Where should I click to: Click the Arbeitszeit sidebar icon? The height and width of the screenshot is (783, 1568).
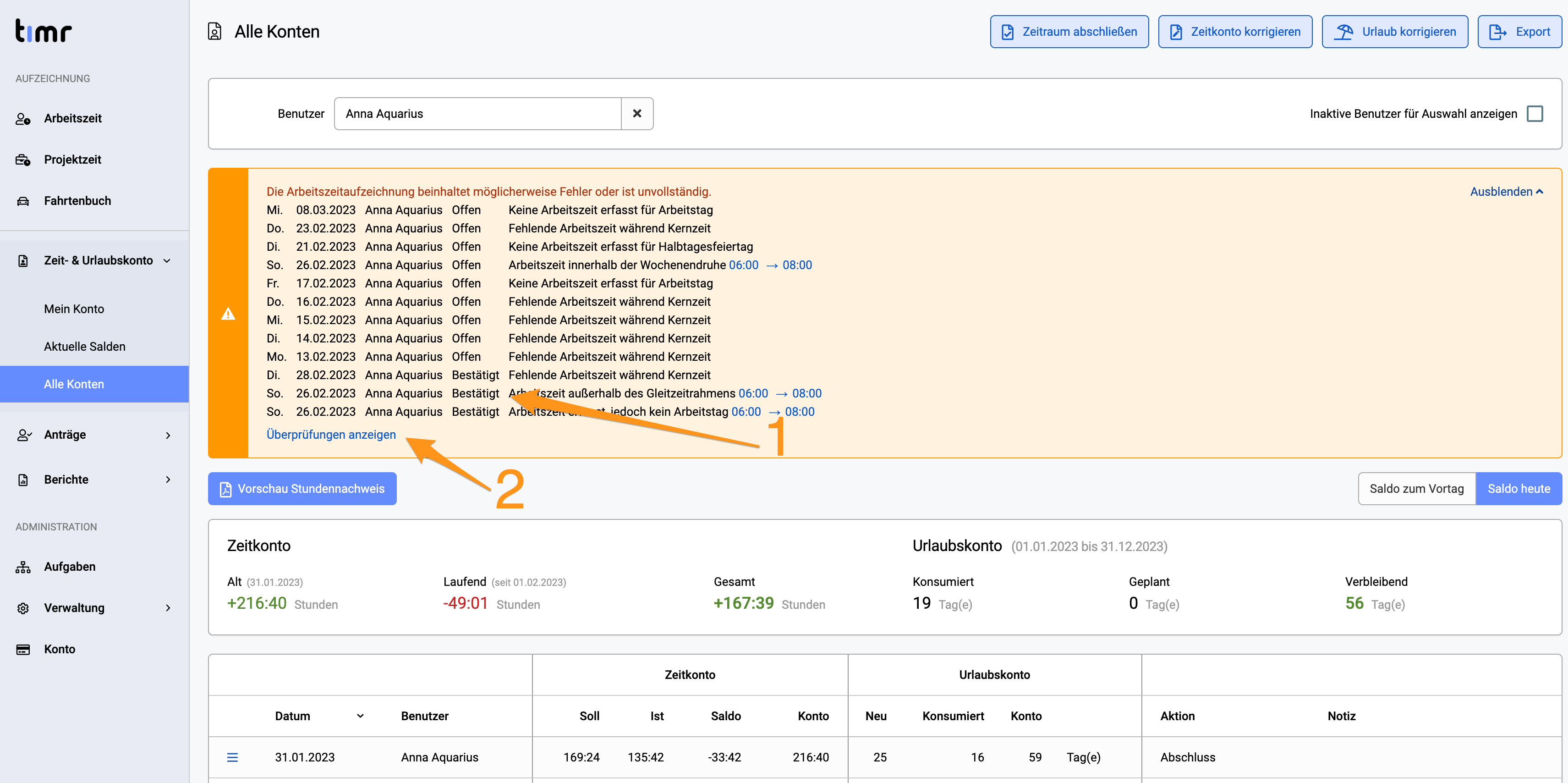pyautogui.click(x=23, y=119)
